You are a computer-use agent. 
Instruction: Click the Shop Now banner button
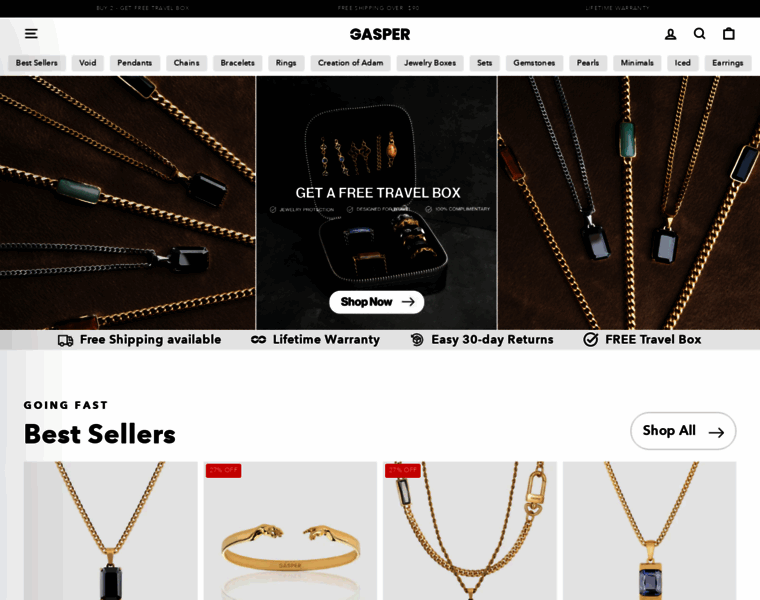pyautogui.click(x=377, y=302)
